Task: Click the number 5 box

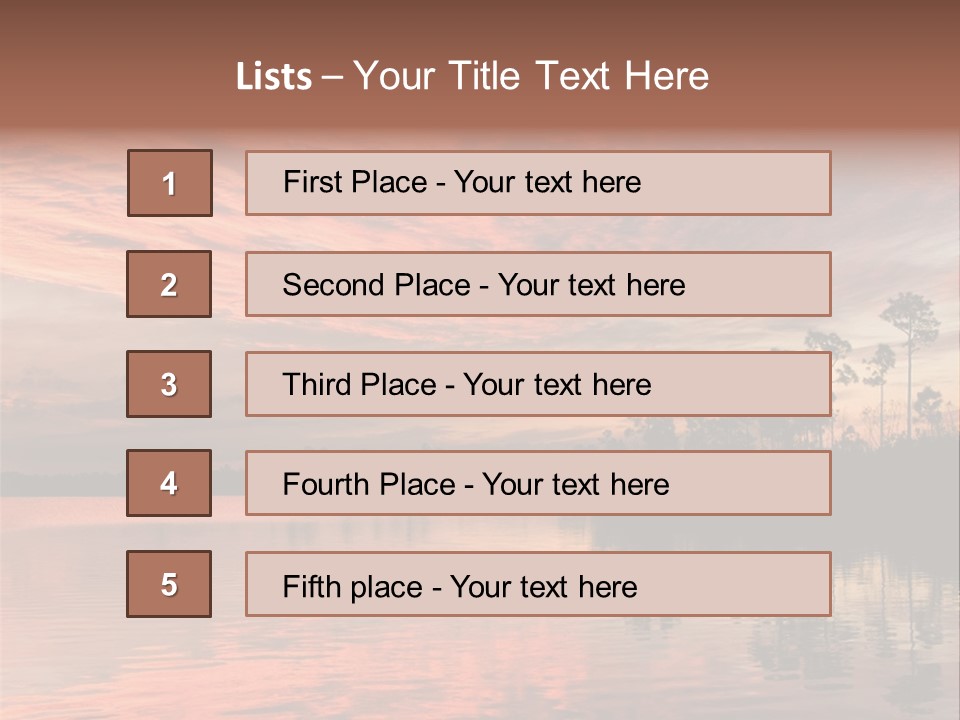Action: point(169,584)
